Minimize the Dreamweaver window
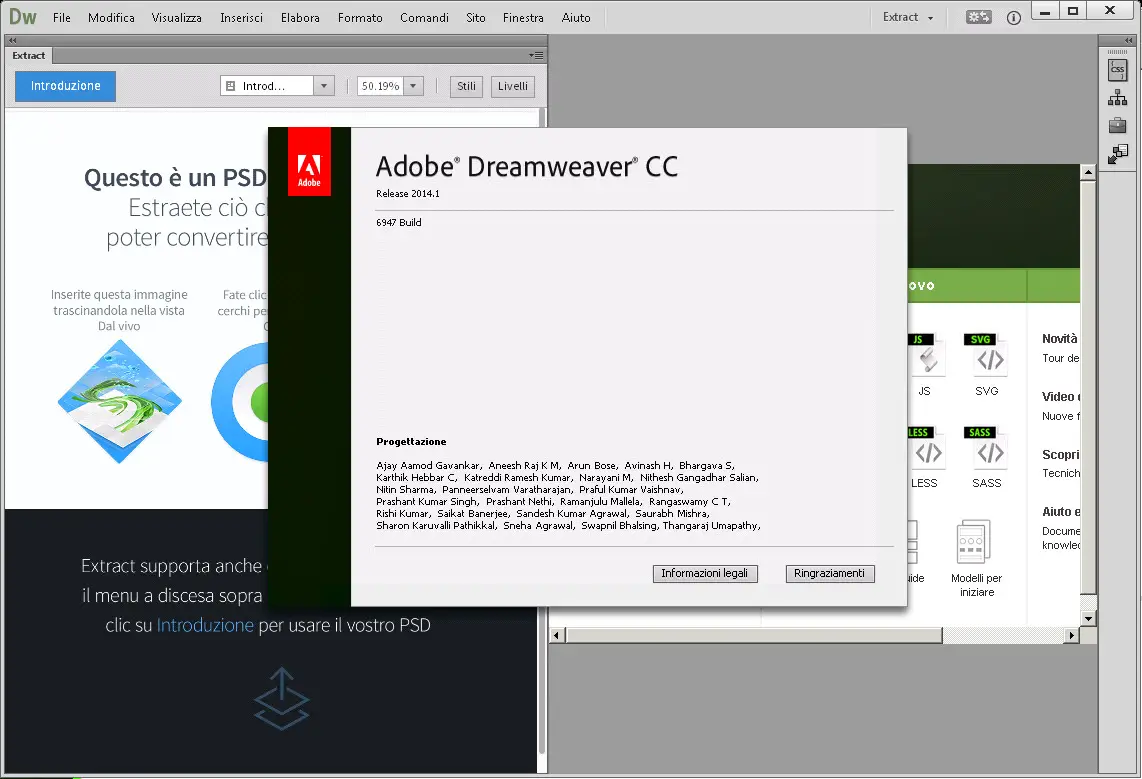 (1045, 11)
